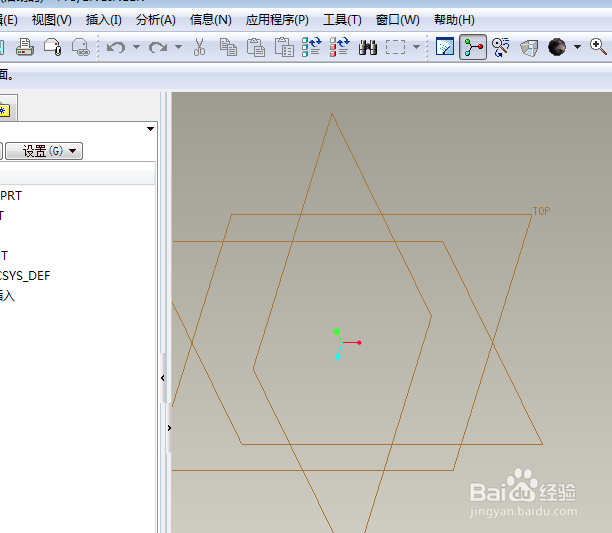Click the Paste Special icon
The width and height of the screenshot is (612, 533).
pos(284,47)
